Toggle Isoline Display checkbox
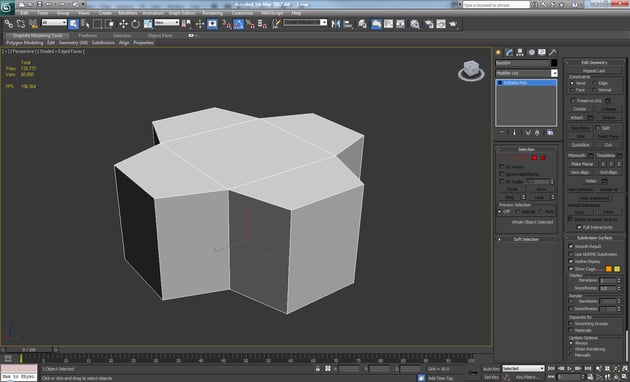This screenshot has height=382, width=630. click(x=571, y=261)
